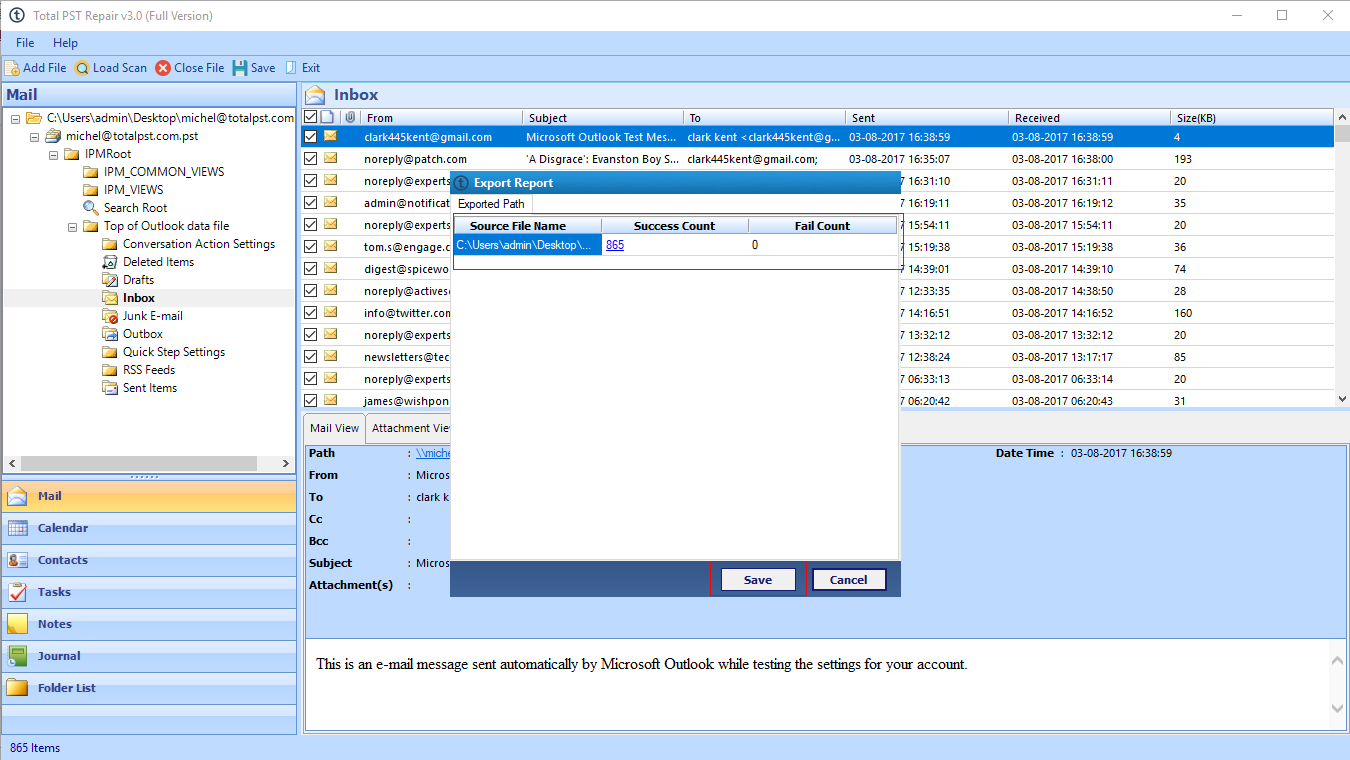Click the 865 Items status bar text
1350x760 pixels.
35,748
